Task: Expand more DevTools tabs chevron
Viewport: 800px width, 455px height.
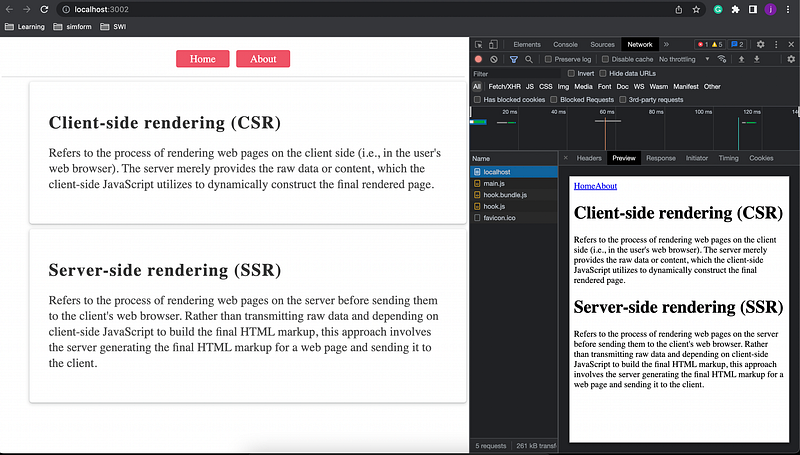Action: coord(666,44)
